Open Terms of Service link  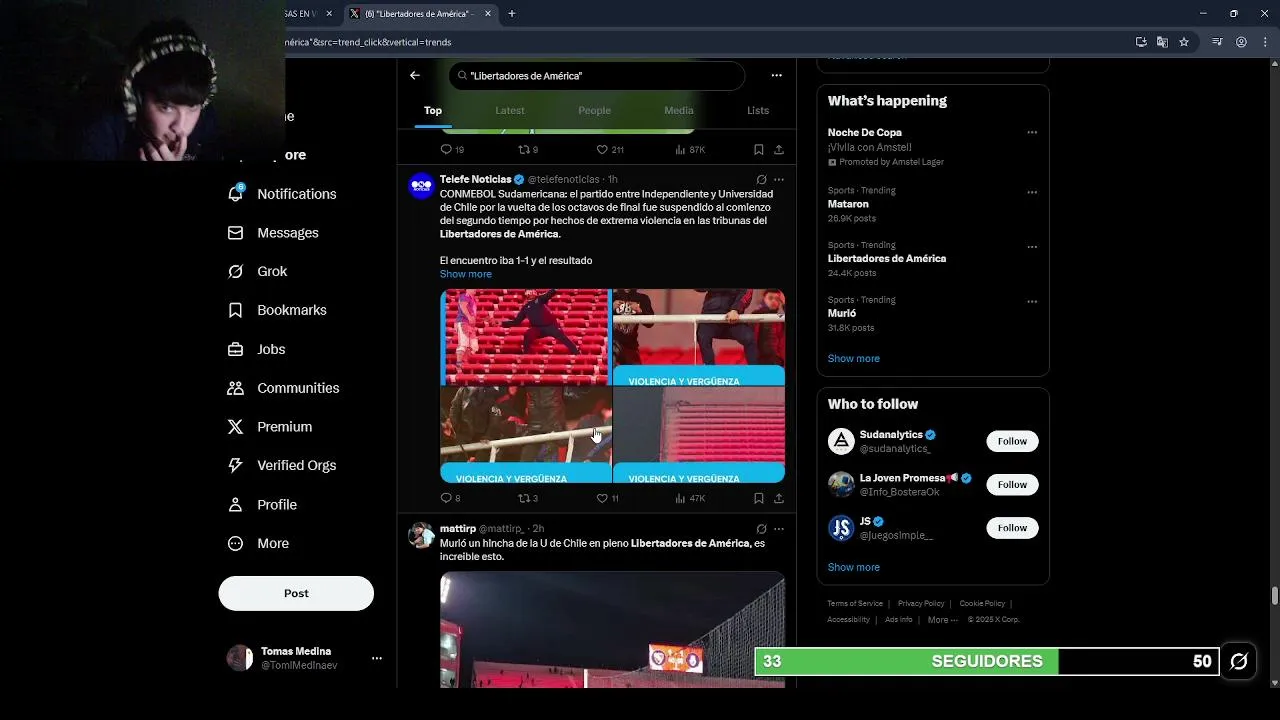[x=855, y=604]
